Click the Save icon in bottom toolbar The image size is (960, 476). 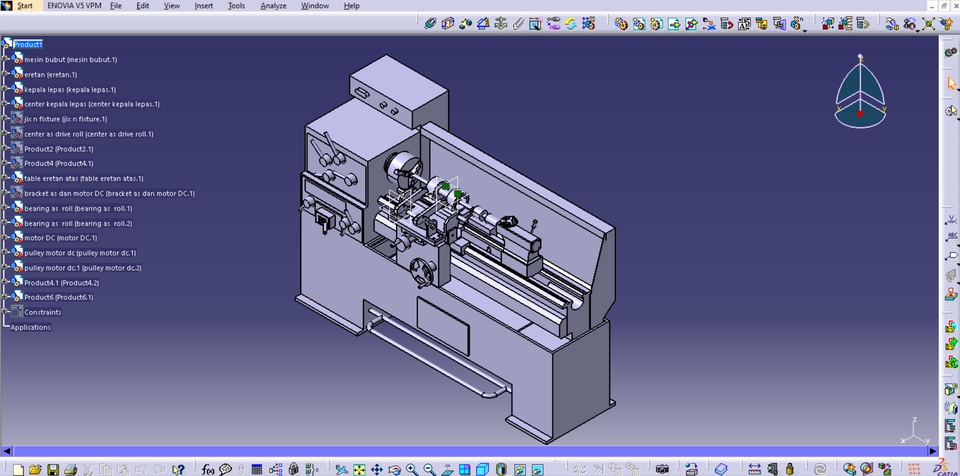pyautogui.click(x=52, y=469)
